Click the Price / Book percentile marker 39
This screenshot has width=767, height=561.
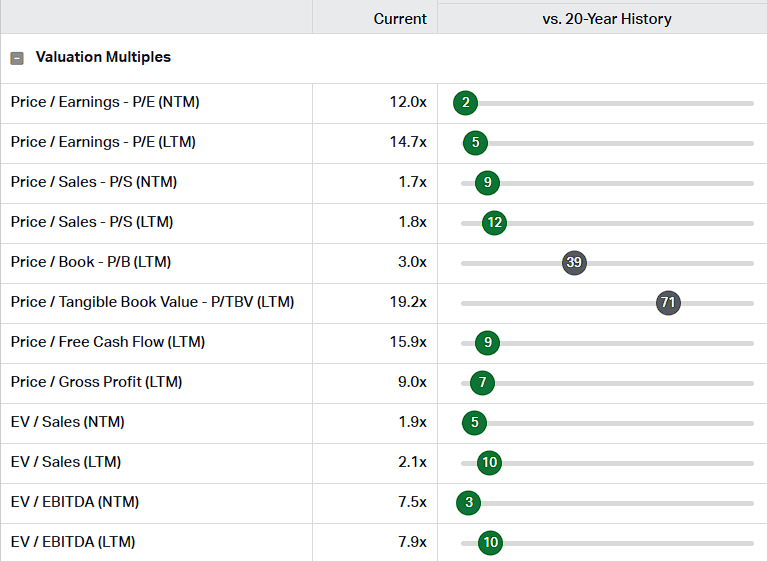click(x=574, y=262)
